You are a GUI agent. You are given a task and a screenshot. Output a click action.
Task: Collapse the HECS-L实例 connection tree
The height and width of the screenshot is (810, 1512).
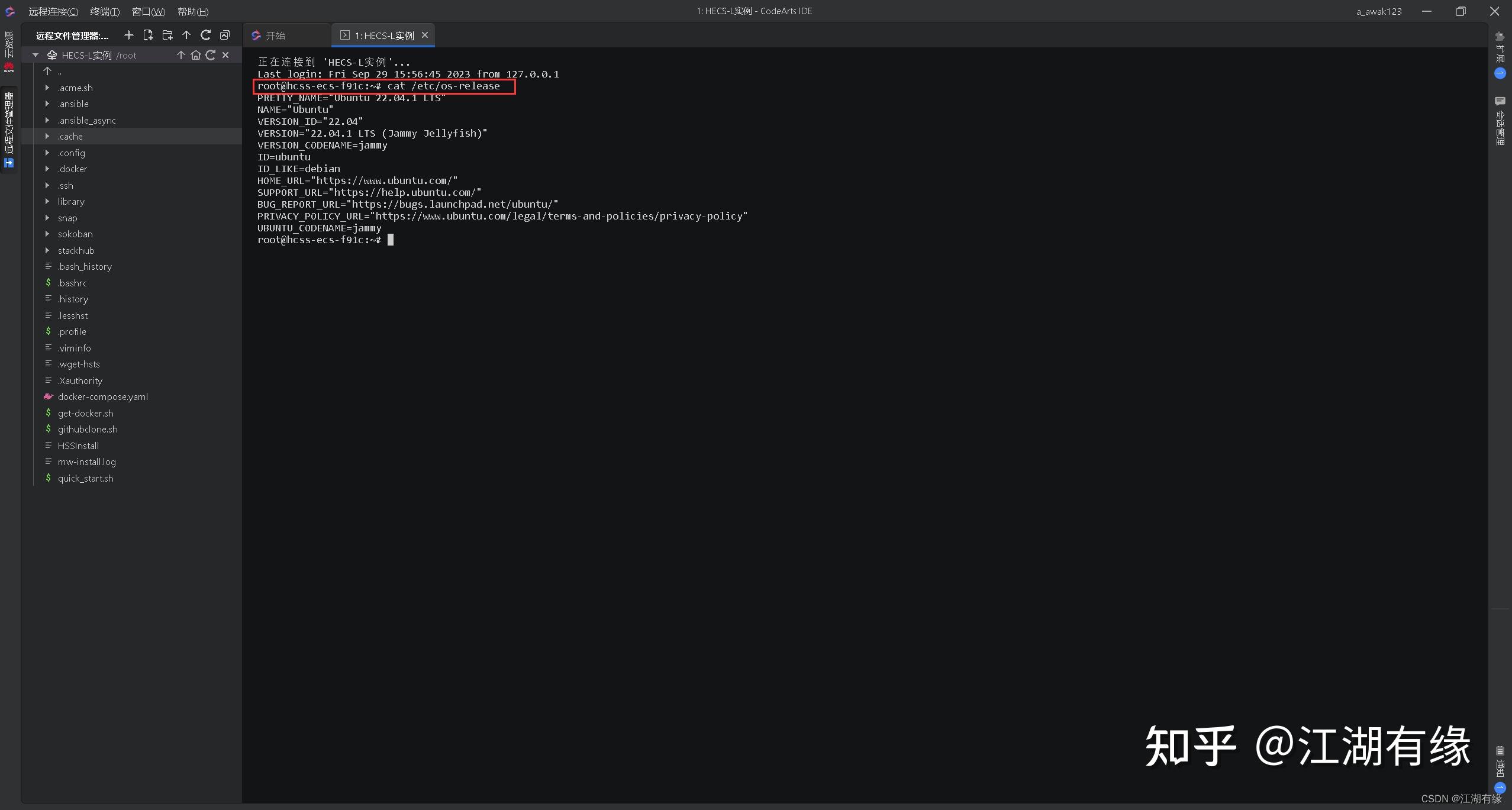click(36, 54)
